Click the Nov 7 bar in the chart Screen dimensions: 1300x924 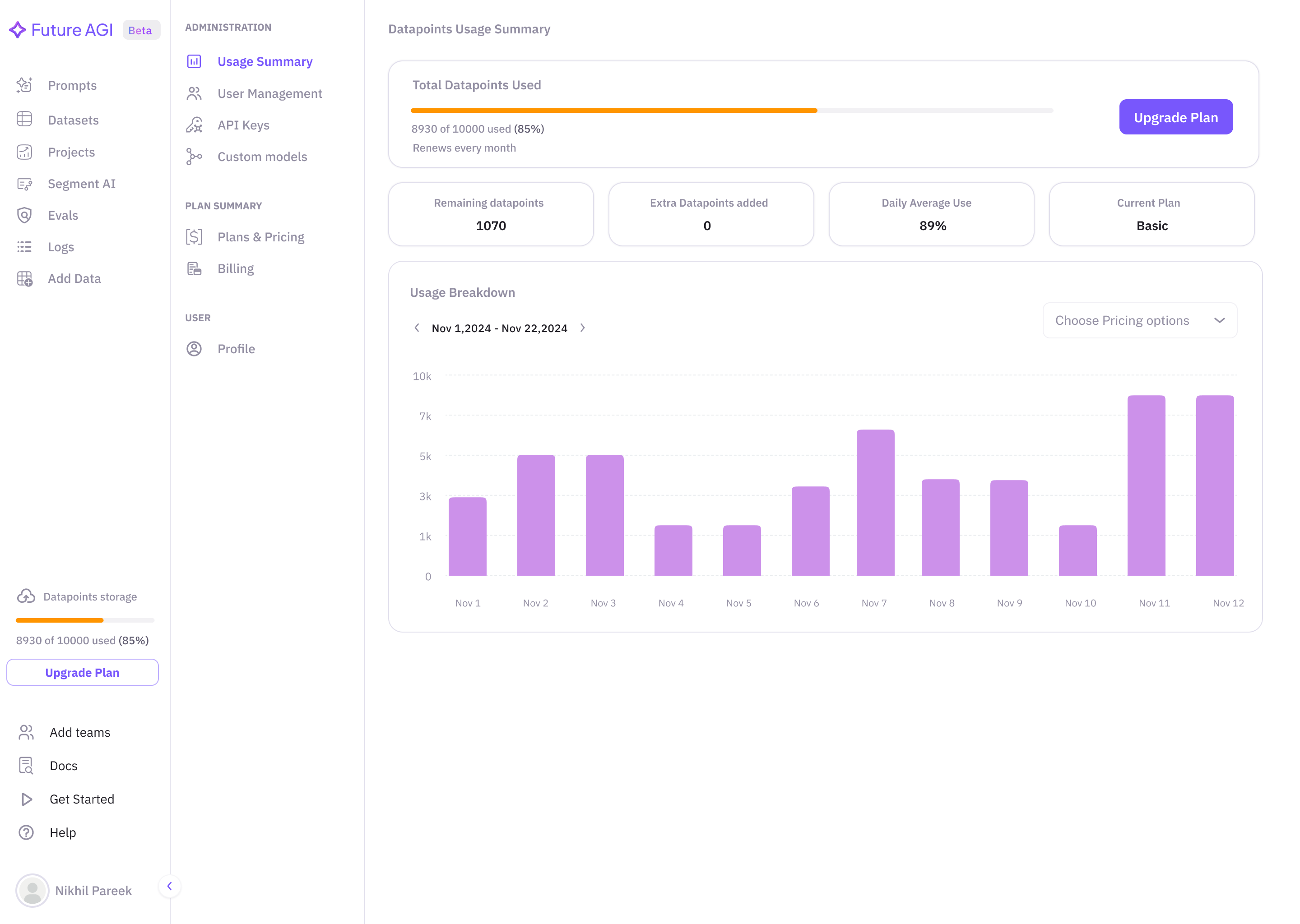[x=875, y=503]
